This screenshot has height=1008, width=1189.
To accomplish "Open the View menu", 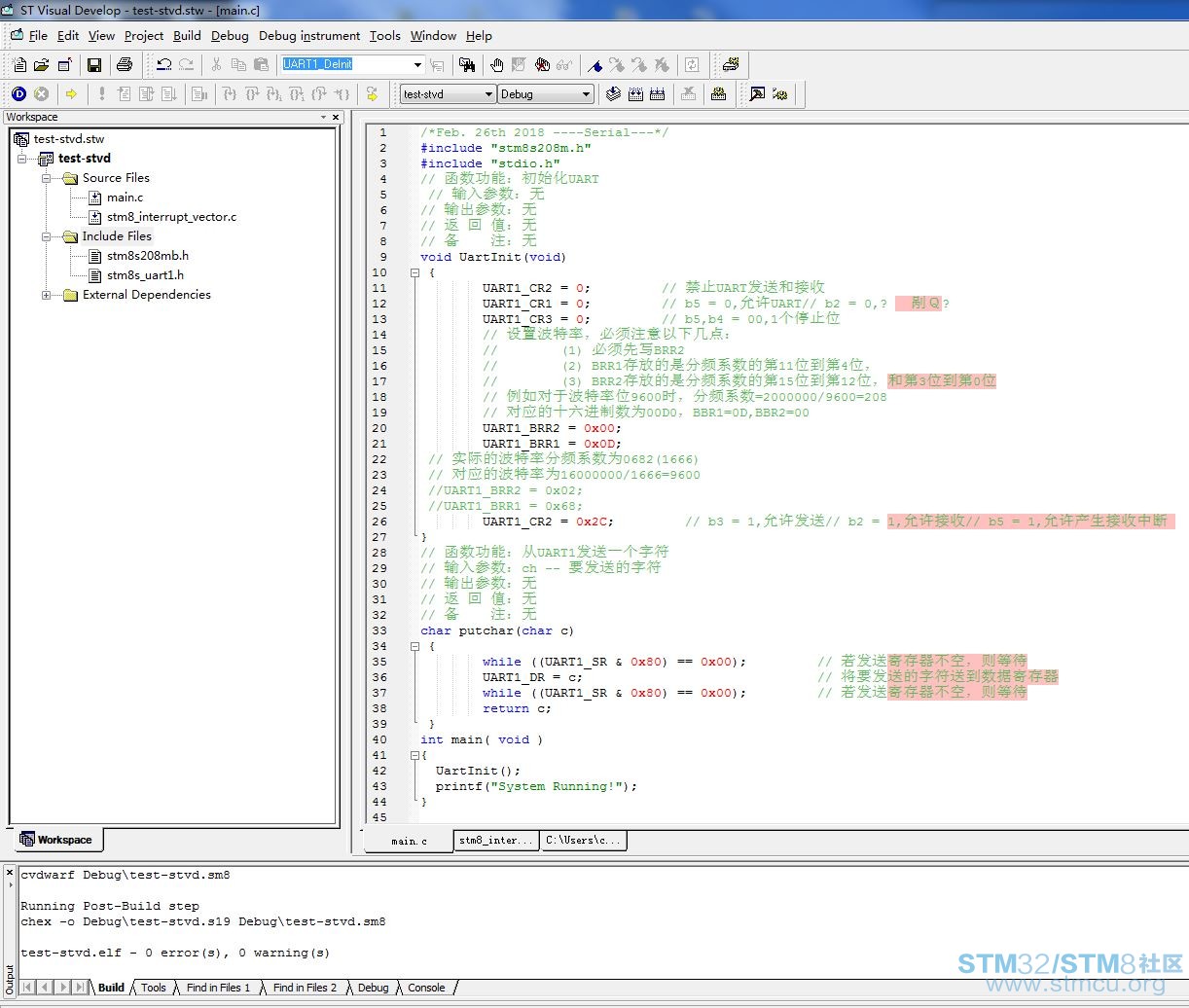I will (x=101, y=36).
